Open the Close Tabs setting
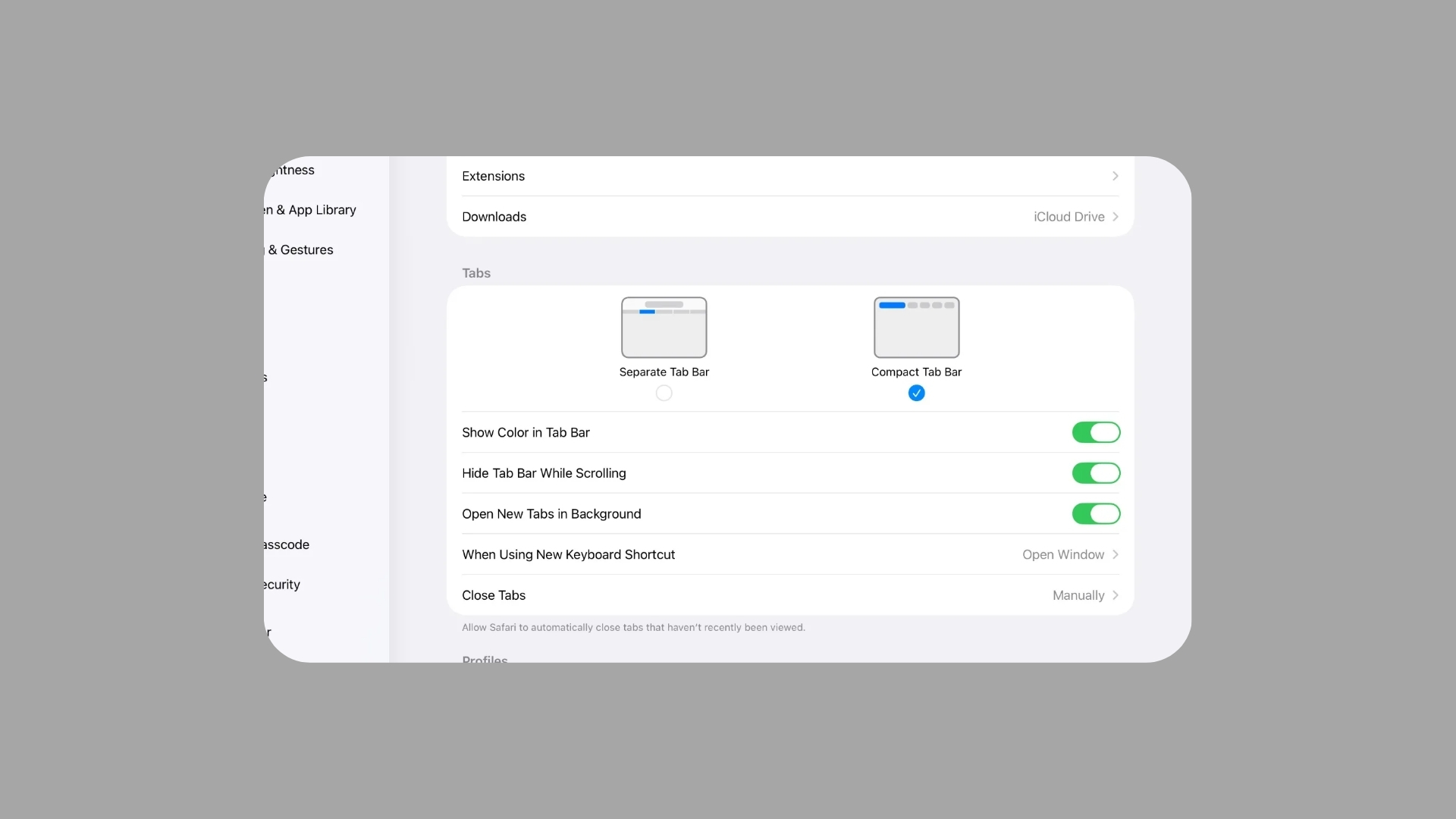 pyautogui.click(x=494, y=595)
